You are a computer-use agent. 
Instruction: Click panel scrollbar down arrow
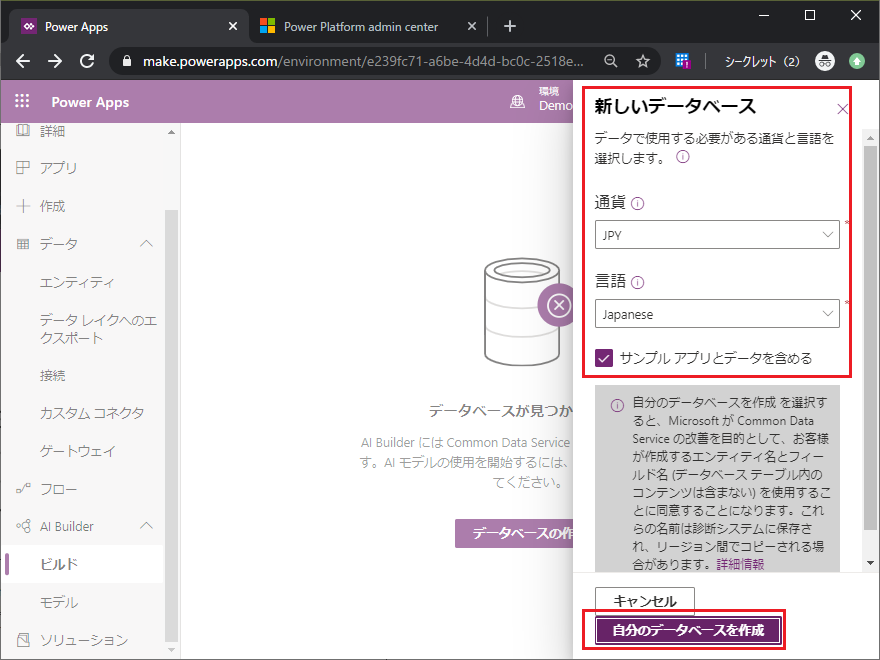pos(870,563)
